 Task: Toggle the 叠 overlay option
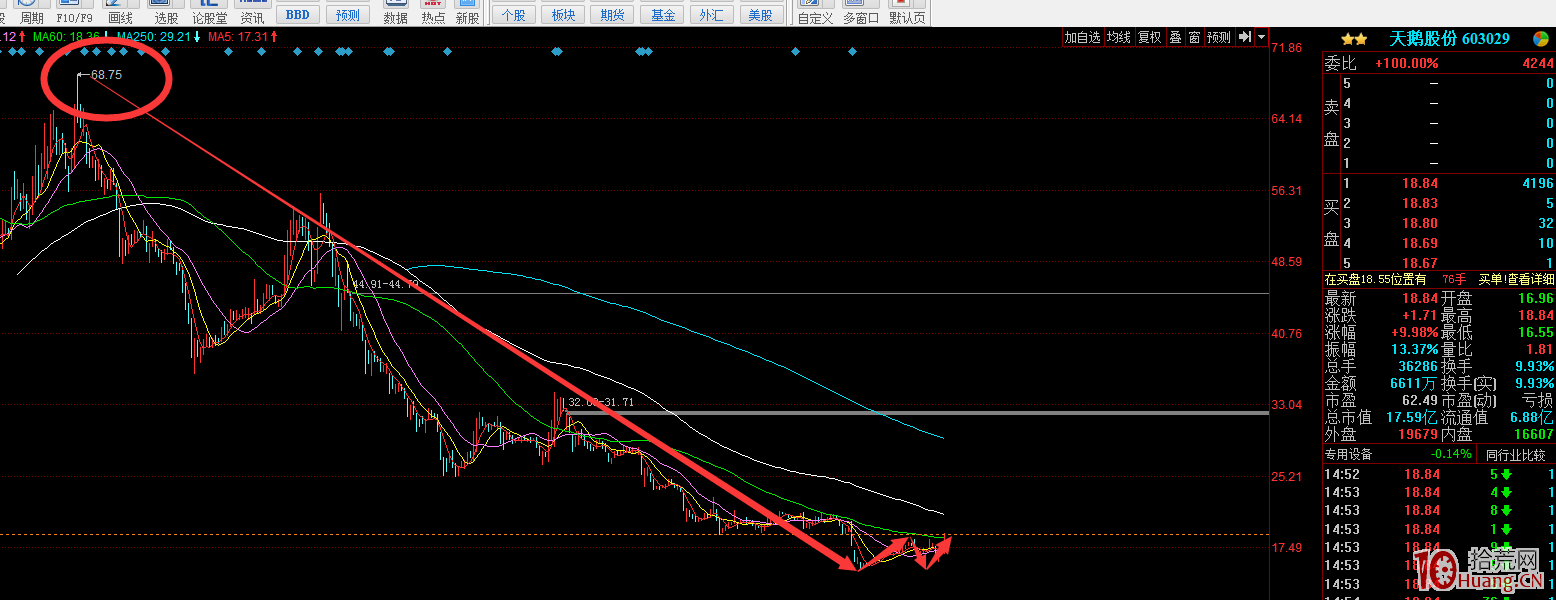coord(1175,37)
